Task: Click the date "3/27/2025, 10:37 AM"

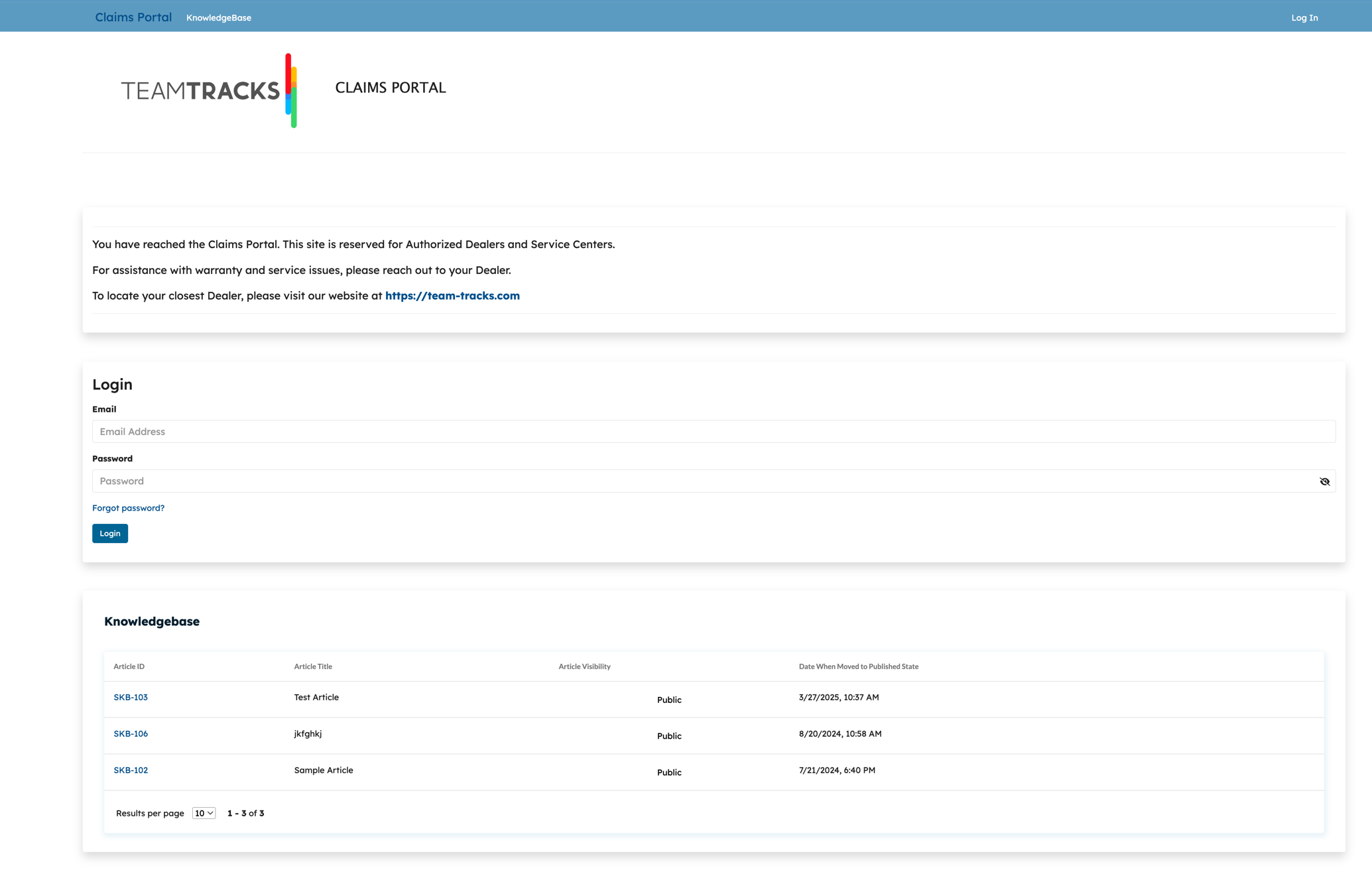Action: tap(839, 697)
